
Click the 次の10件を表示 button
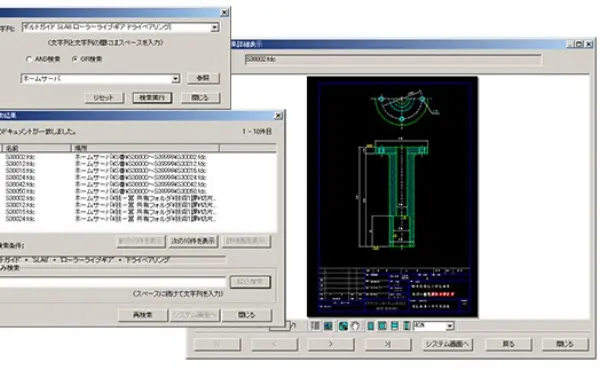click(193, 241)
